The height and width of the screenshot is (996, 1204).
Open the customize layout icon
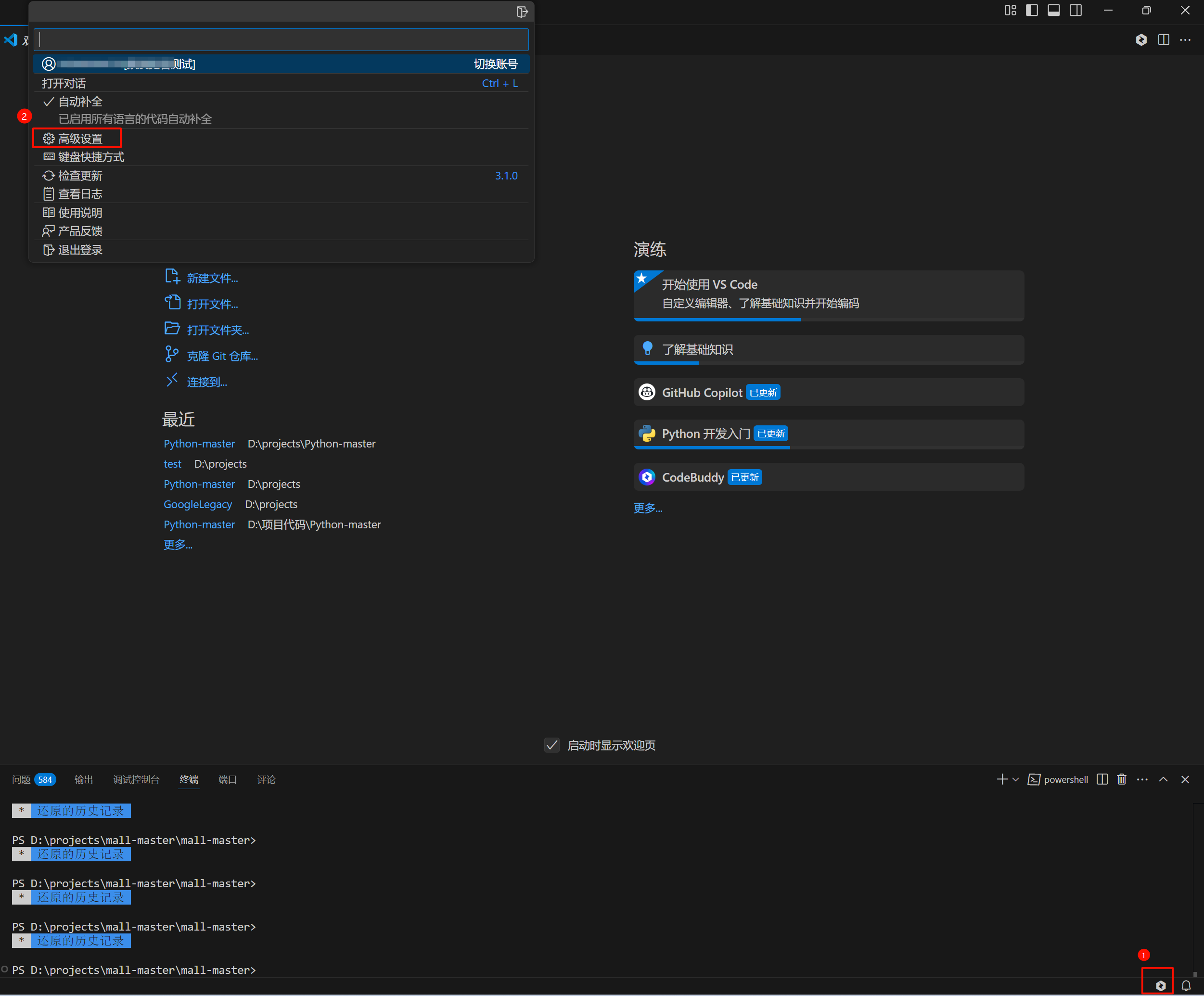(1010, 10)
